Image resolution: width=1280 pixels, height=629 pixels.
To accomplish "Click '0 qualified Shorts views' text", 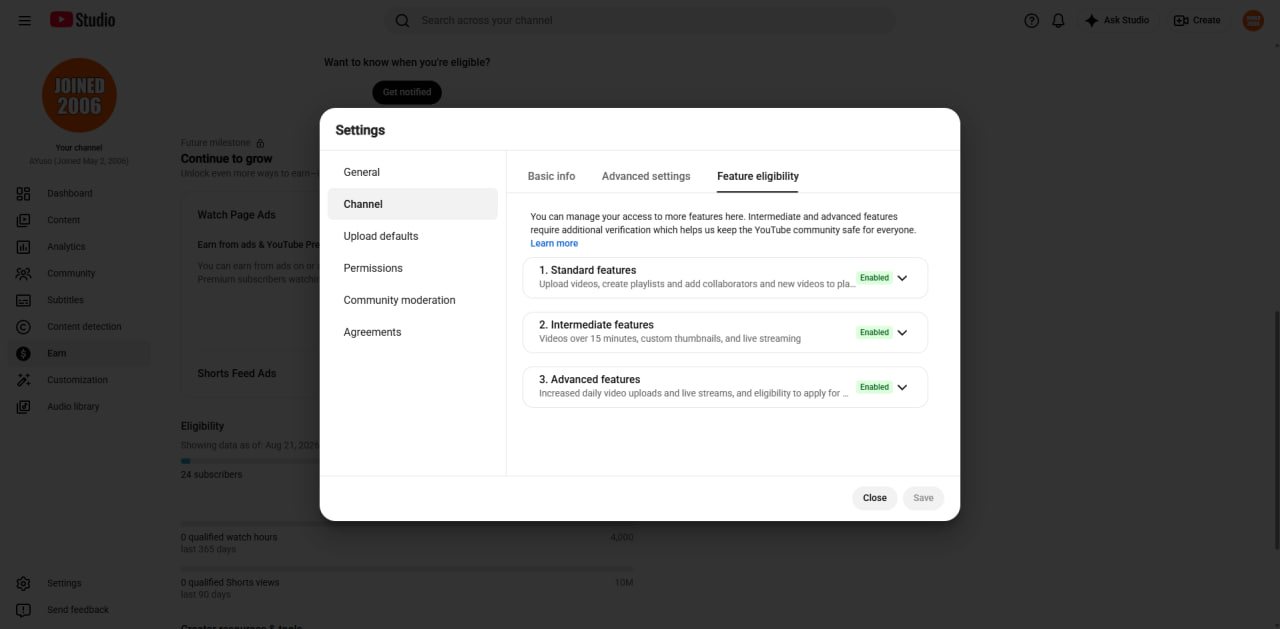I will [x=230, y=582].
